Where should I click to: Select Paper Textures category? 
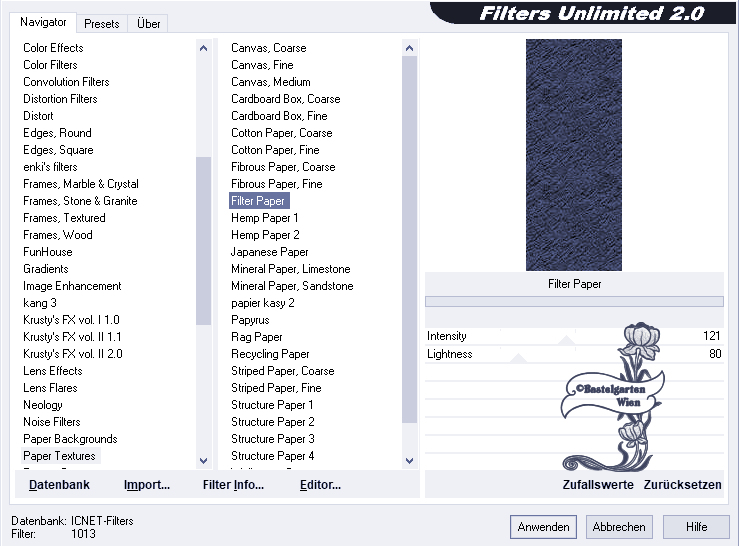point(59,455)
